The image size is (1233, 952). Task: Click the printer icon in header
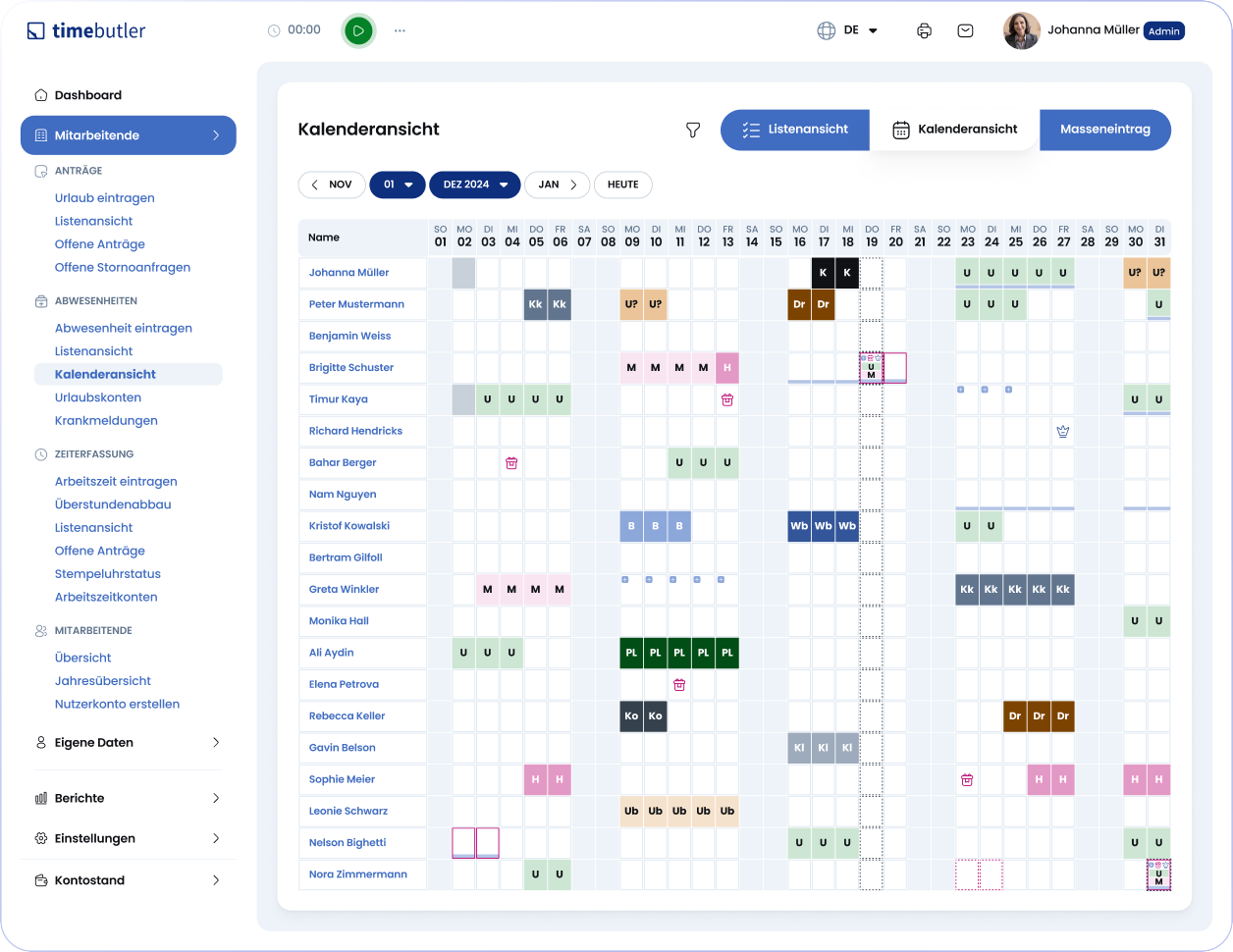pyautogui.click(x=924, y=30)
